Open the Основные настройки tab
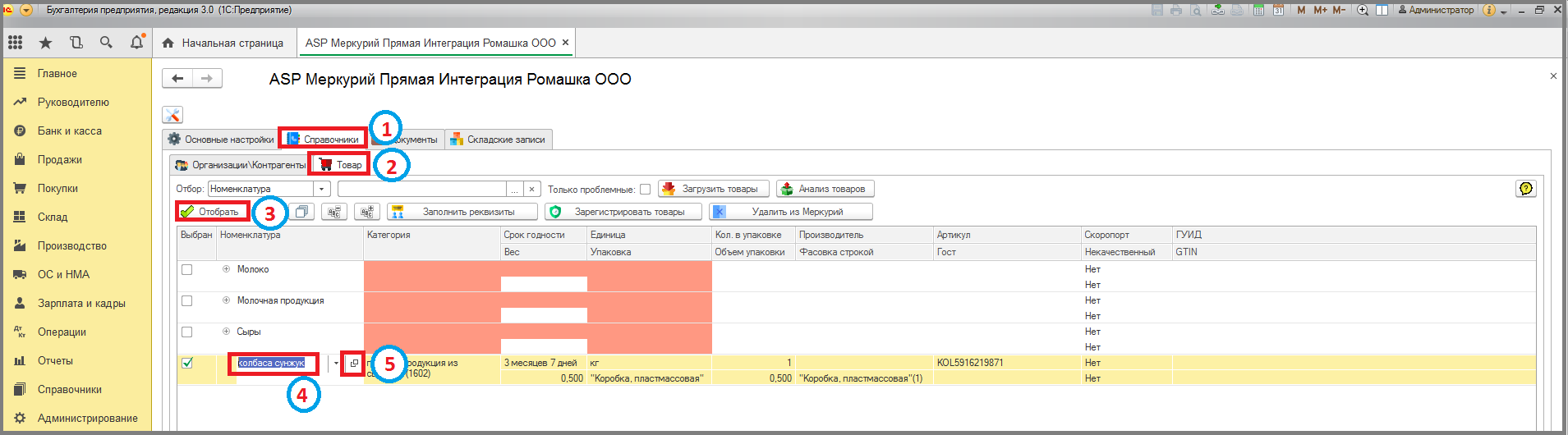Screen dimensions: 1568x435 pos(220,140)
